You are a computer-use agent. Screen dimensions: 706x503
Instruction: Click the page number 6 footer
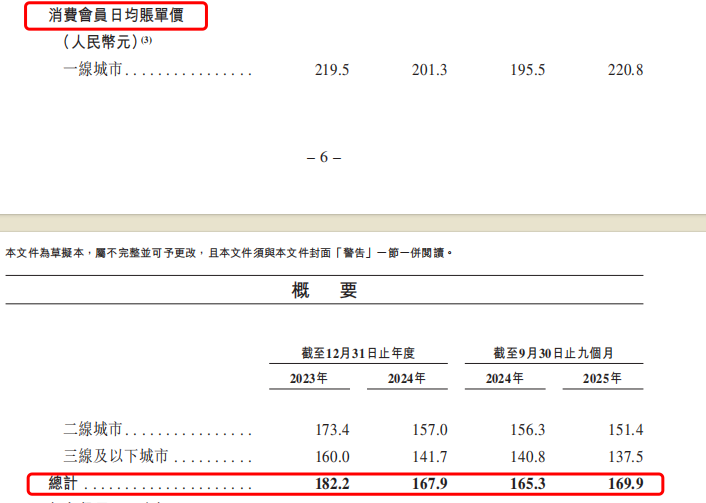(323, 158)
